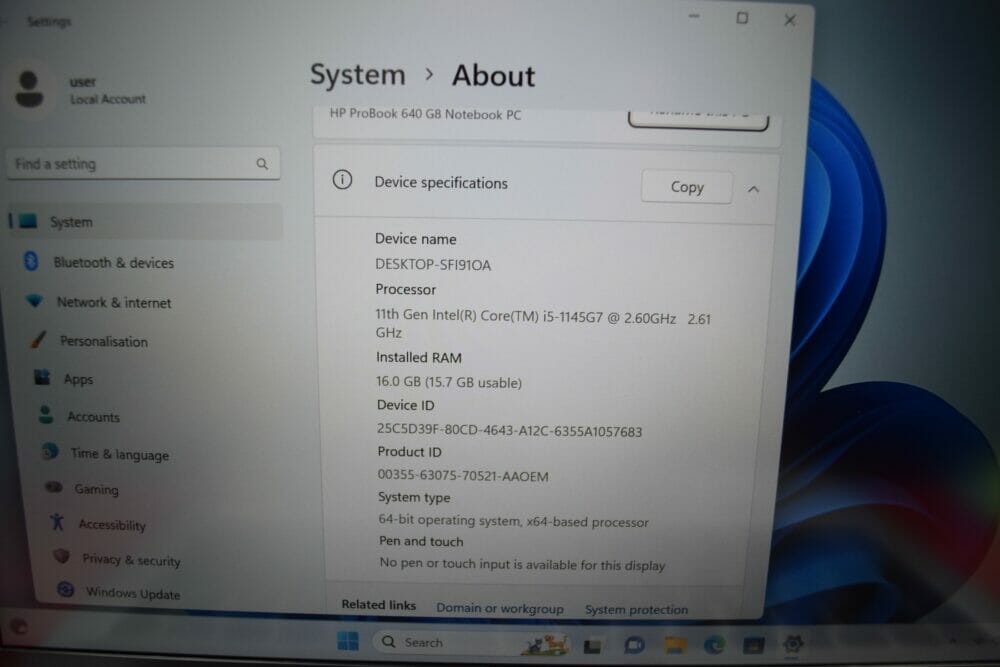Click the Device ID value starting 25C5D39F
Screen dimensions: 1000x667
510,430
